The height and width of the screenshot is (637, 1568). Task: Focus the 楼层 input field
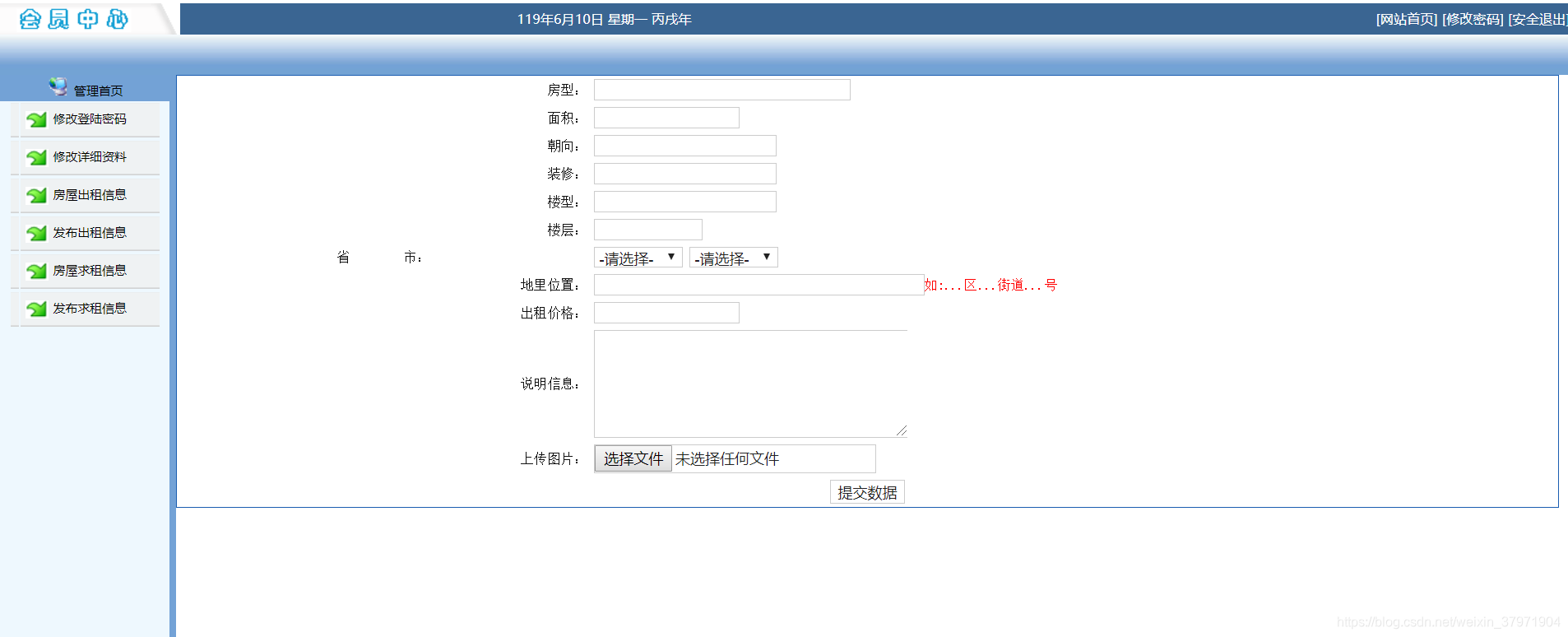pyautogui.click(x=648, y=230)
